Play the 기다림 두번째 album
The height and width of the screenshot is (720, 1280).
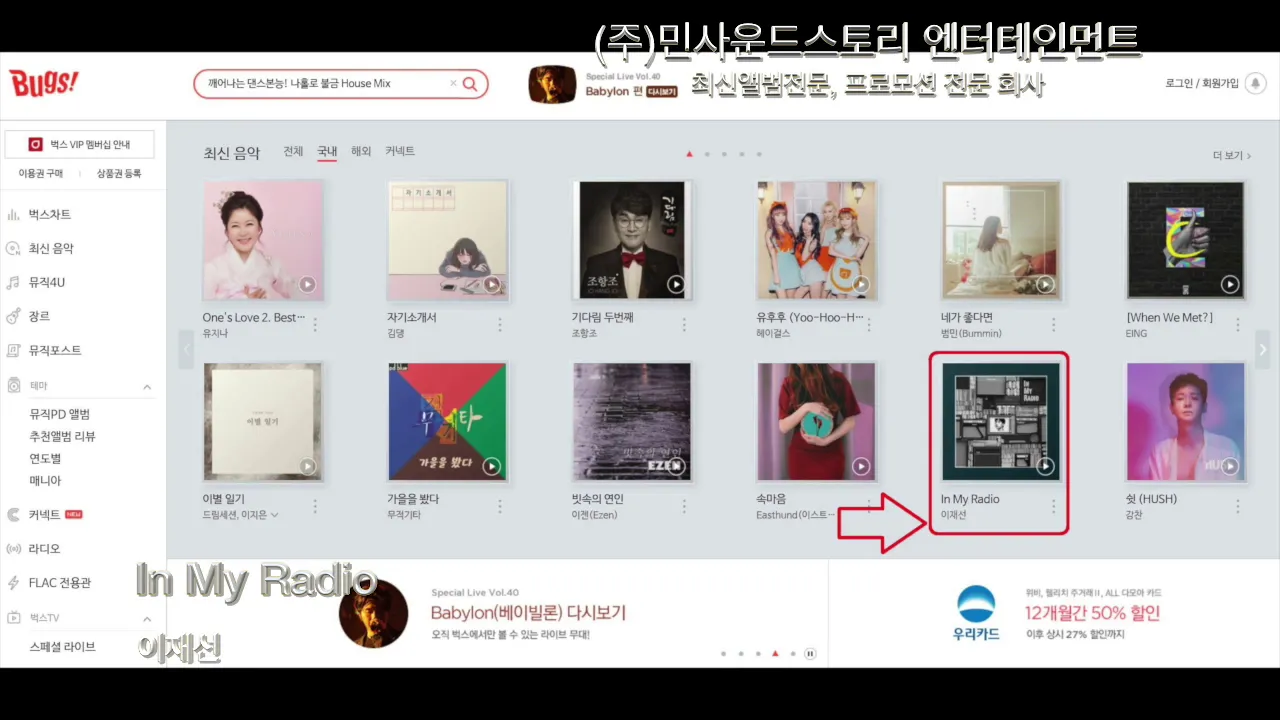(676, 285)
